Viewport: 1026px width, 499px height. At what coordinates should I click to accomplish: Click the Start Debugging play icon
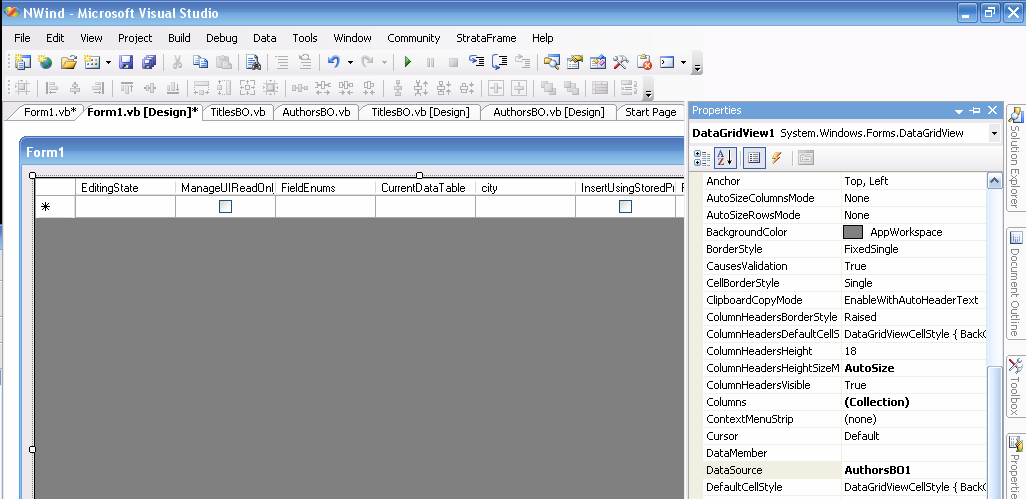408,62
